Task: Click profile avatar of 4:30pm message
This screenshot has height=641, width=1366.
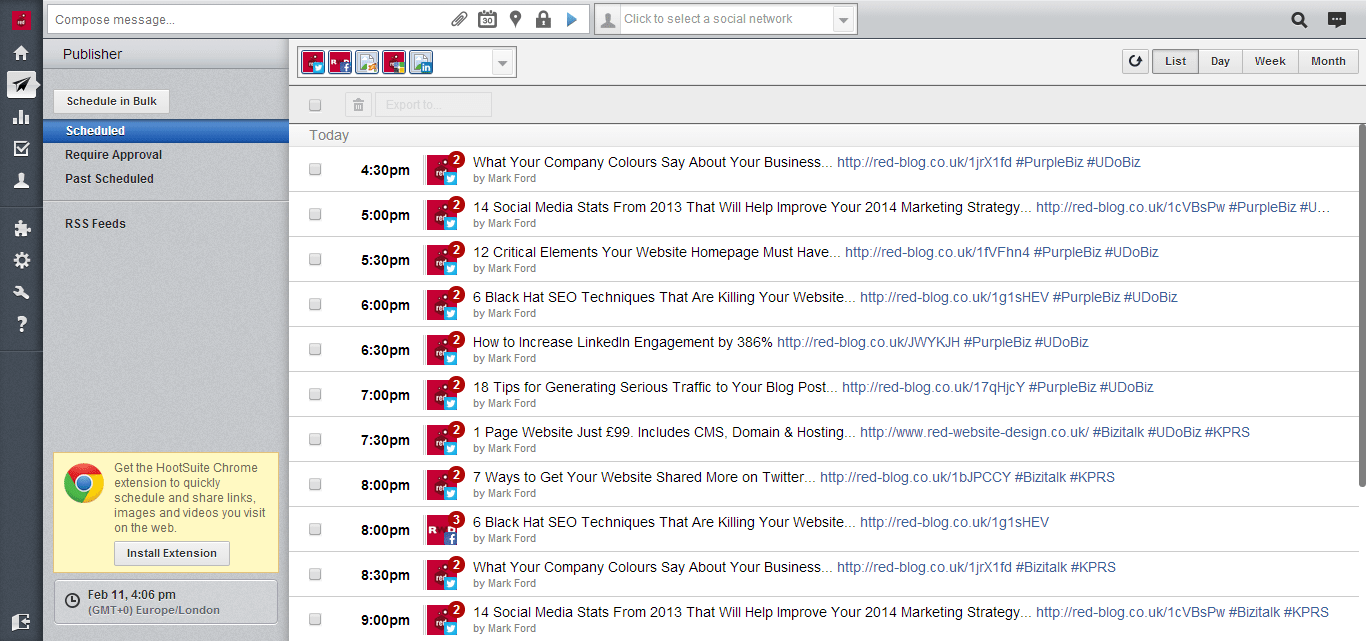Action: [442, 170]
